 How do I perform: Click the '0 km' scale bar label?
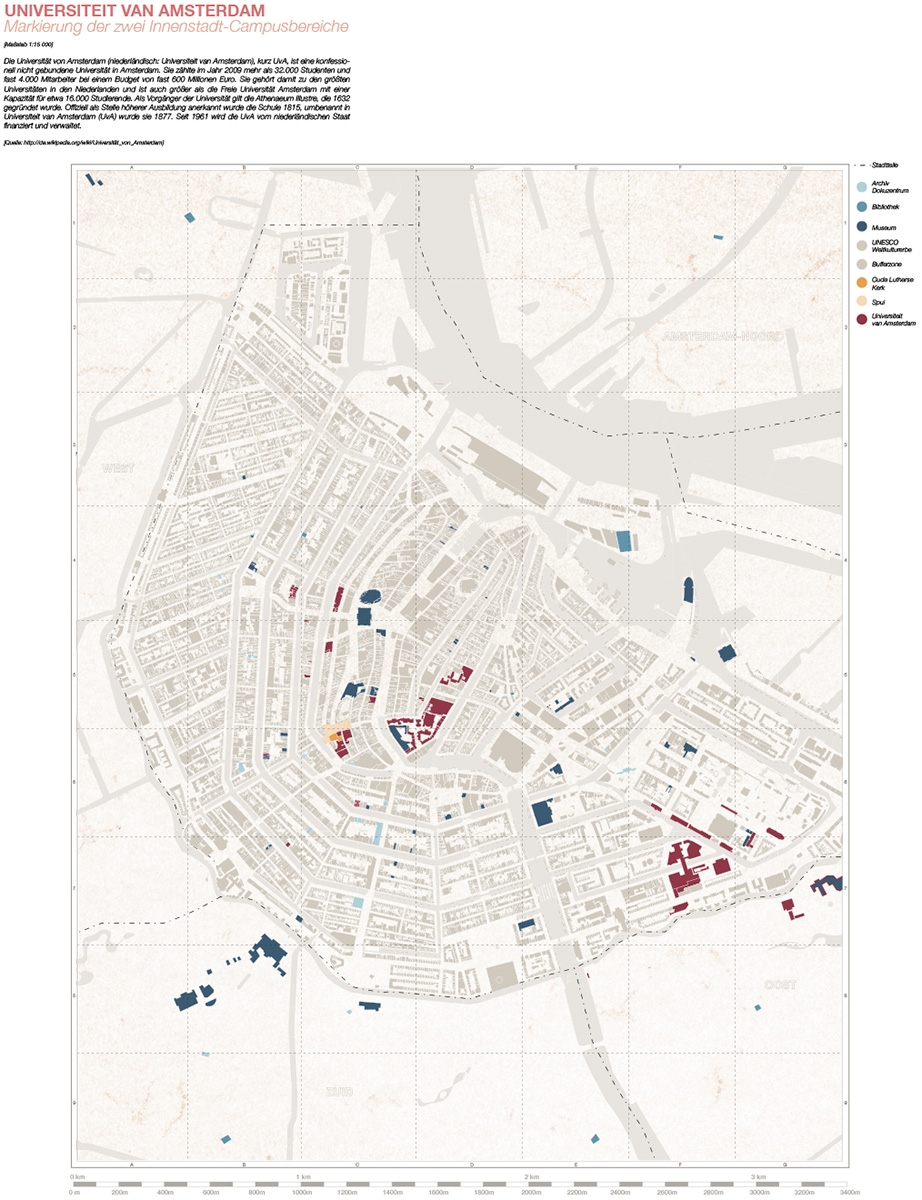pyautogui.click(x=77, y=1175)
